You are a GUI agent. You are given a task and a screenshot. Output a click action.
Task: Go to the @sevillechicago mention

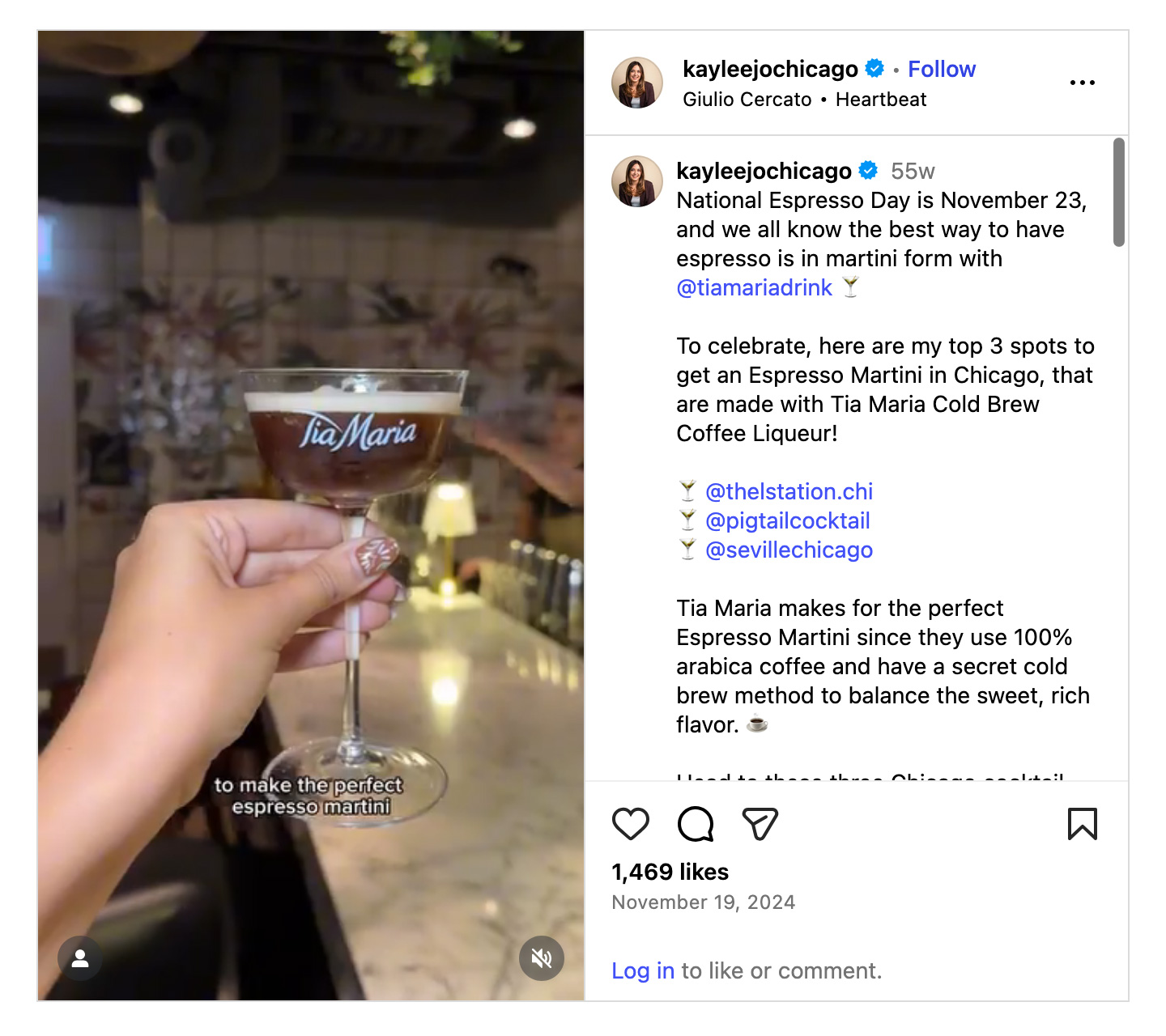click(x=789, y=550)
